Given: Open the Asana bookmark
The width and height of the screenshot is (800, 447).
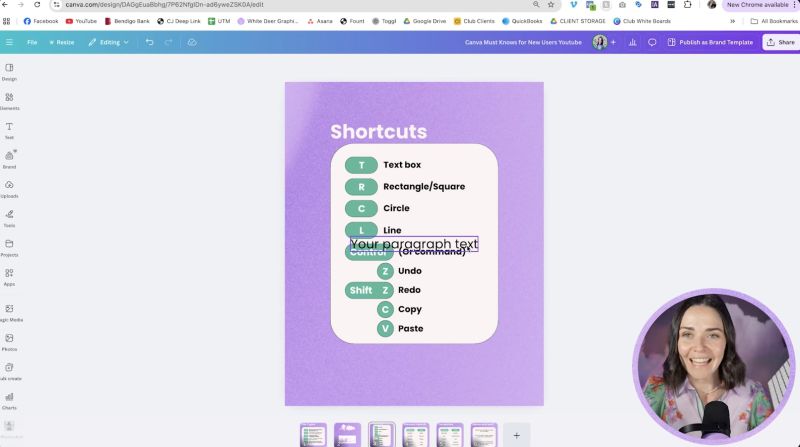Looking at the screenshot, I should coord(320,21).
